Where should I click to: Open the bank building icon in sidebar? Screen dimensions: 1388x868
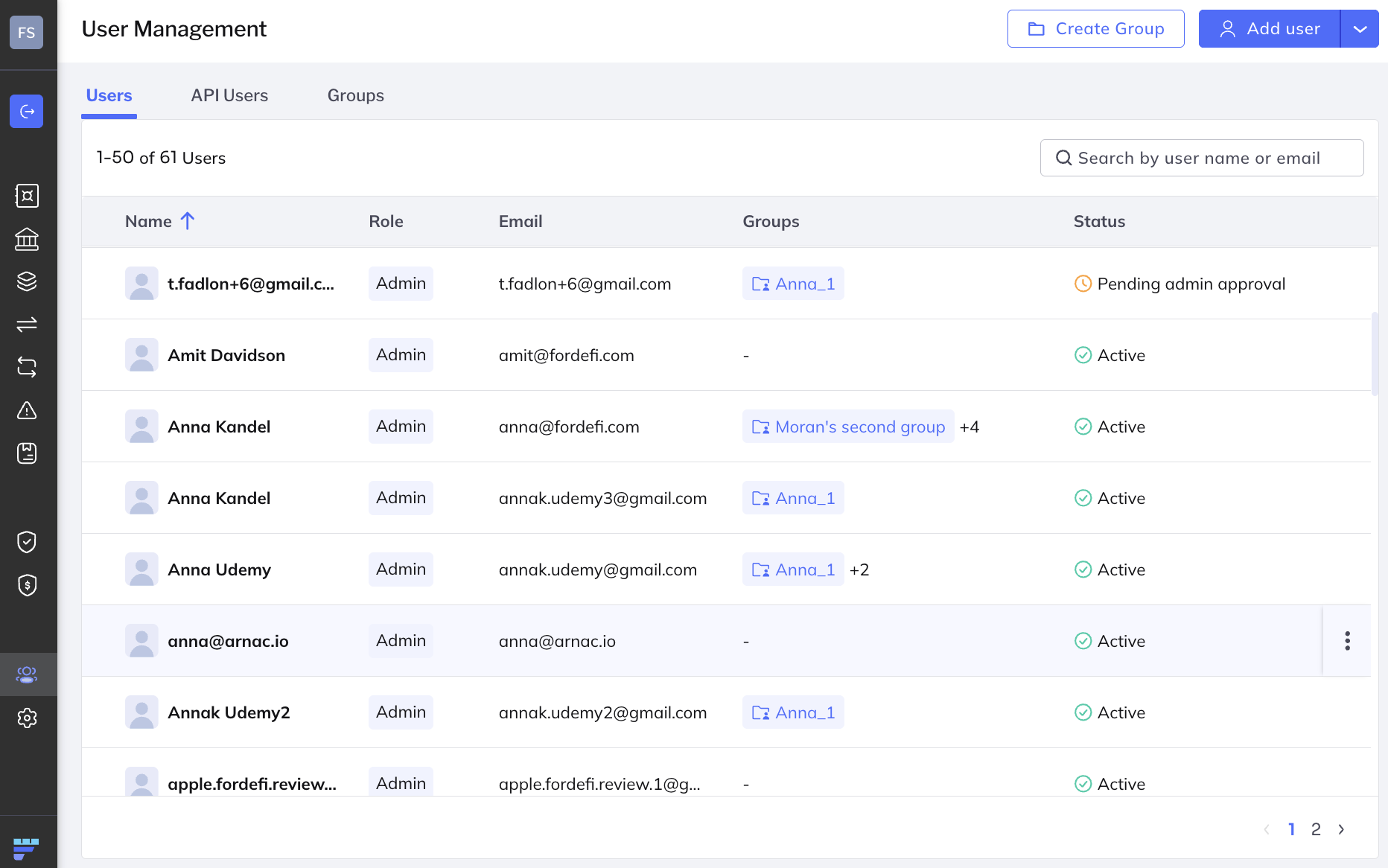click(x=27, y=239)
